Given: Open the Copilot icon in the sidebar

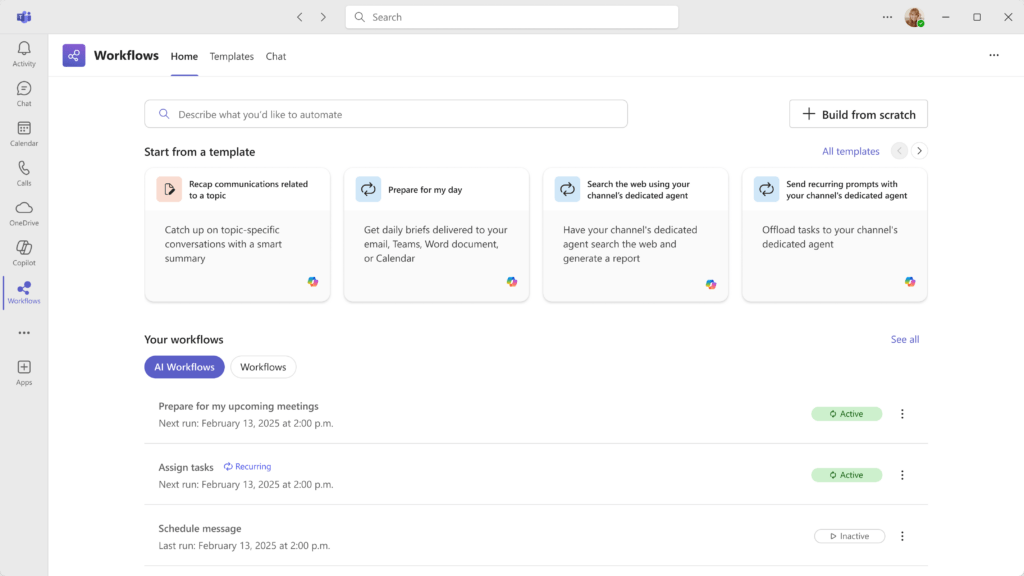Looking at the screenshot, I should click(23, 252).
